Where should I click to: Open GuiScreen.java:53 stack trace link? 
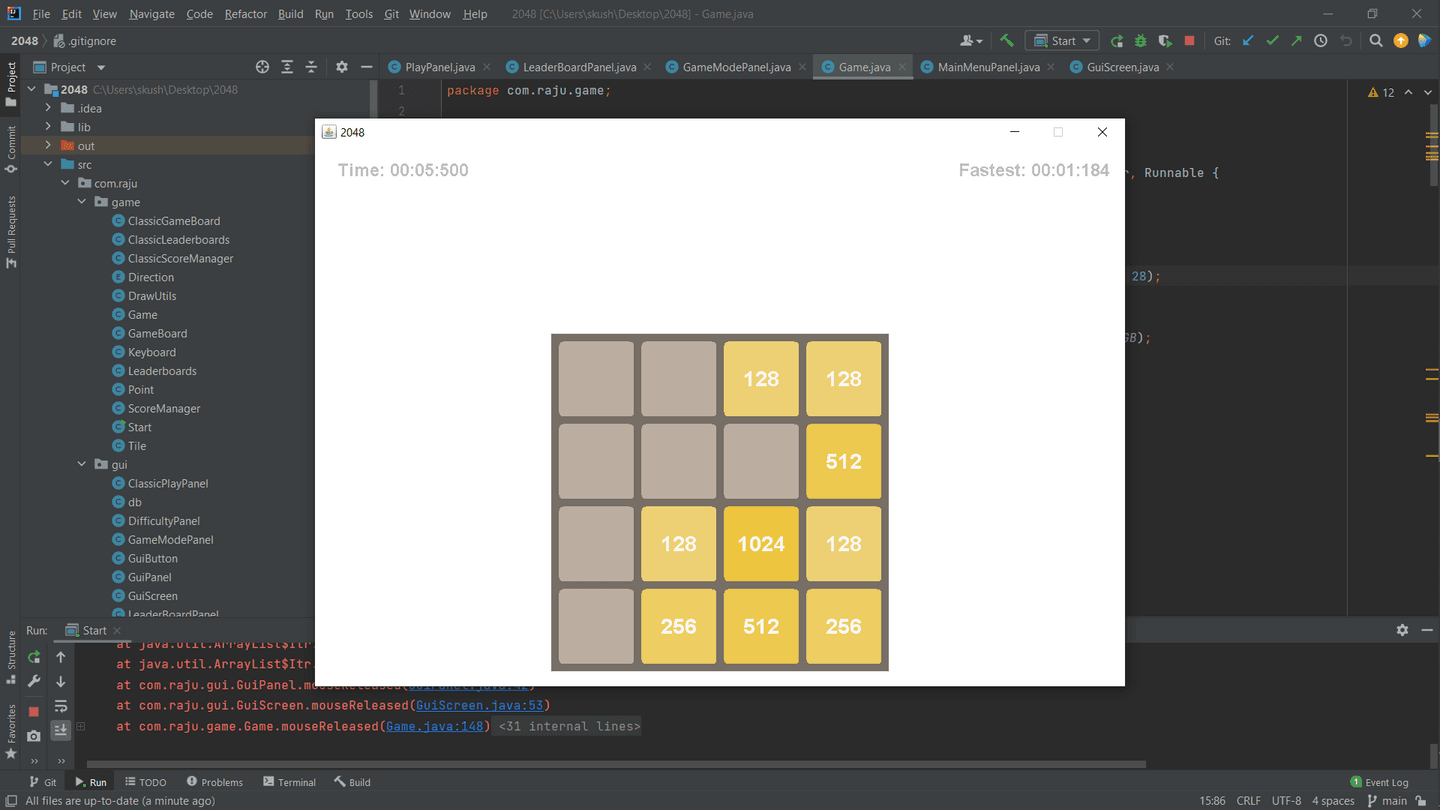[x=479, y=706]
